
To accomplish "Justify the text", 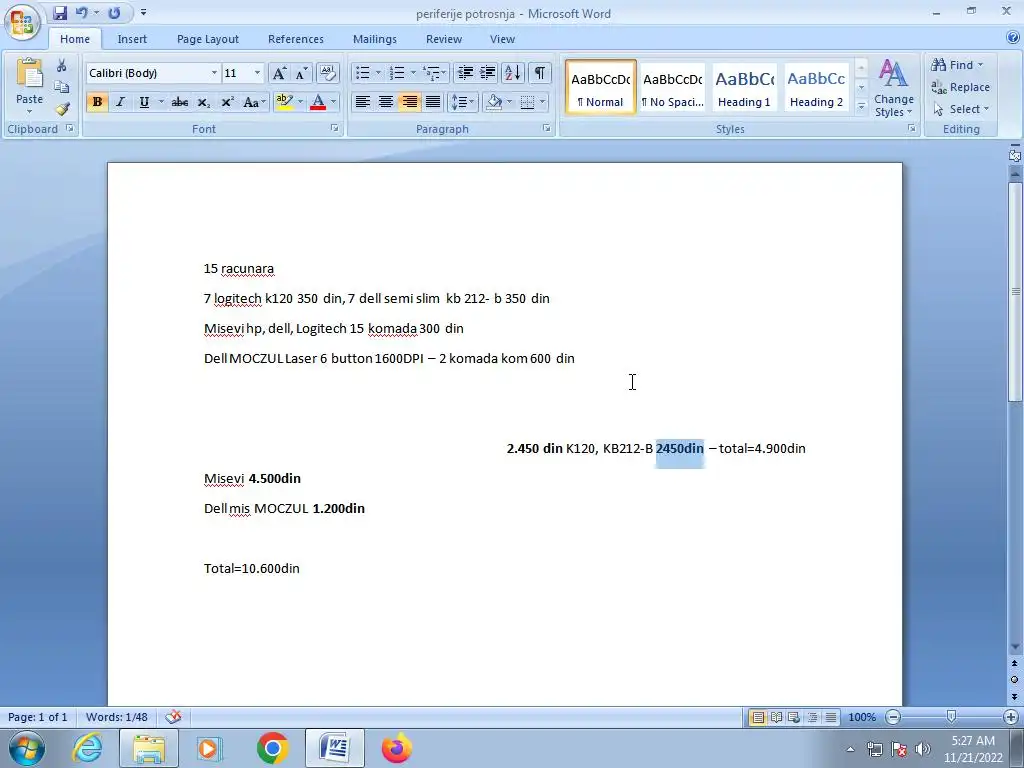I will coord(433,102).
